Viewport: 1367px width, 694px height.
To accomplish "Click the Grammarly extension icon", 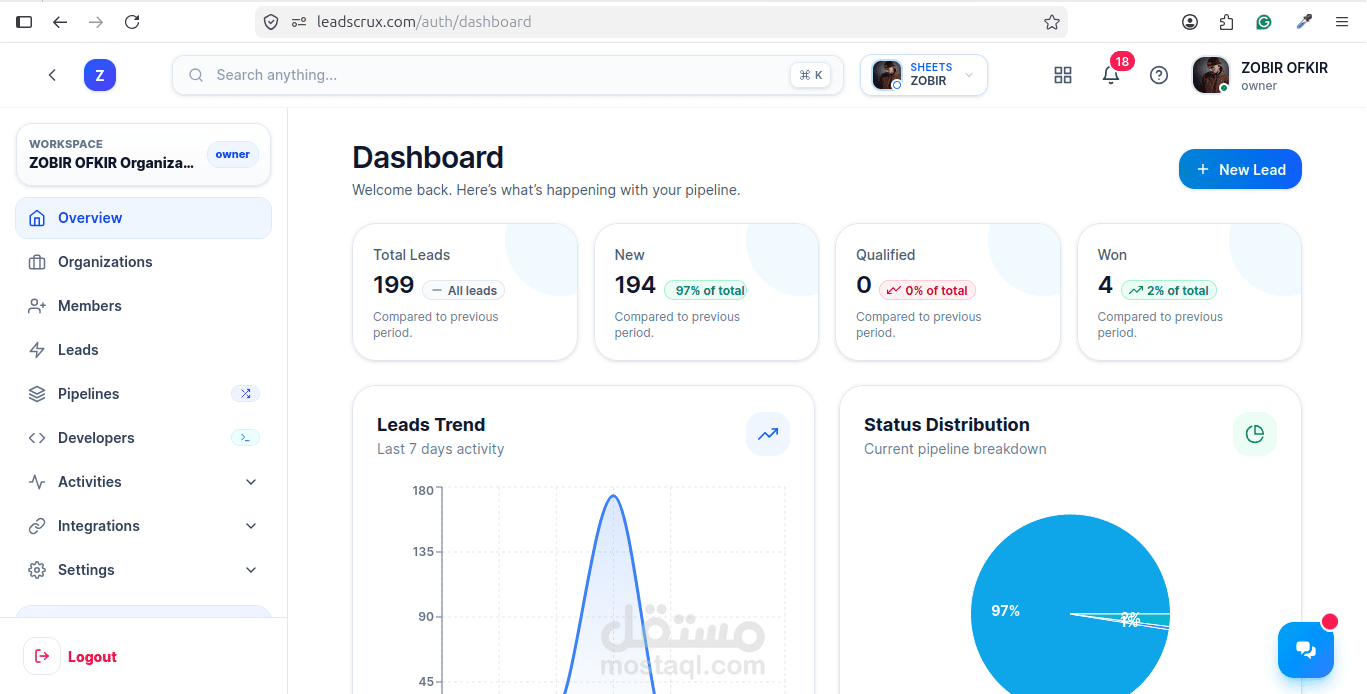I will click(x=1264, y=21).
